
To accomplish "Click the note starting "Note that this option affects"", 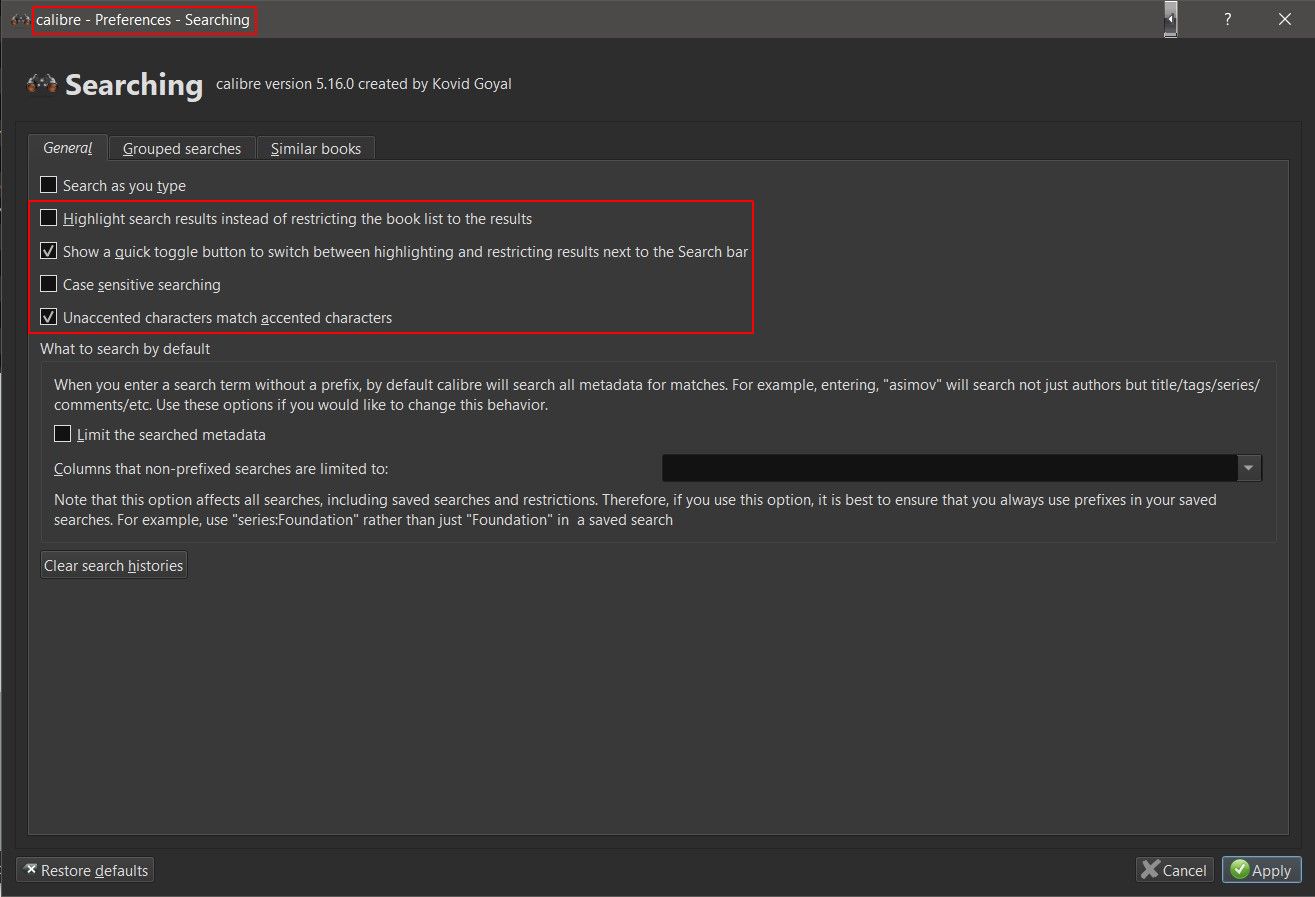I will coord(635,509).
